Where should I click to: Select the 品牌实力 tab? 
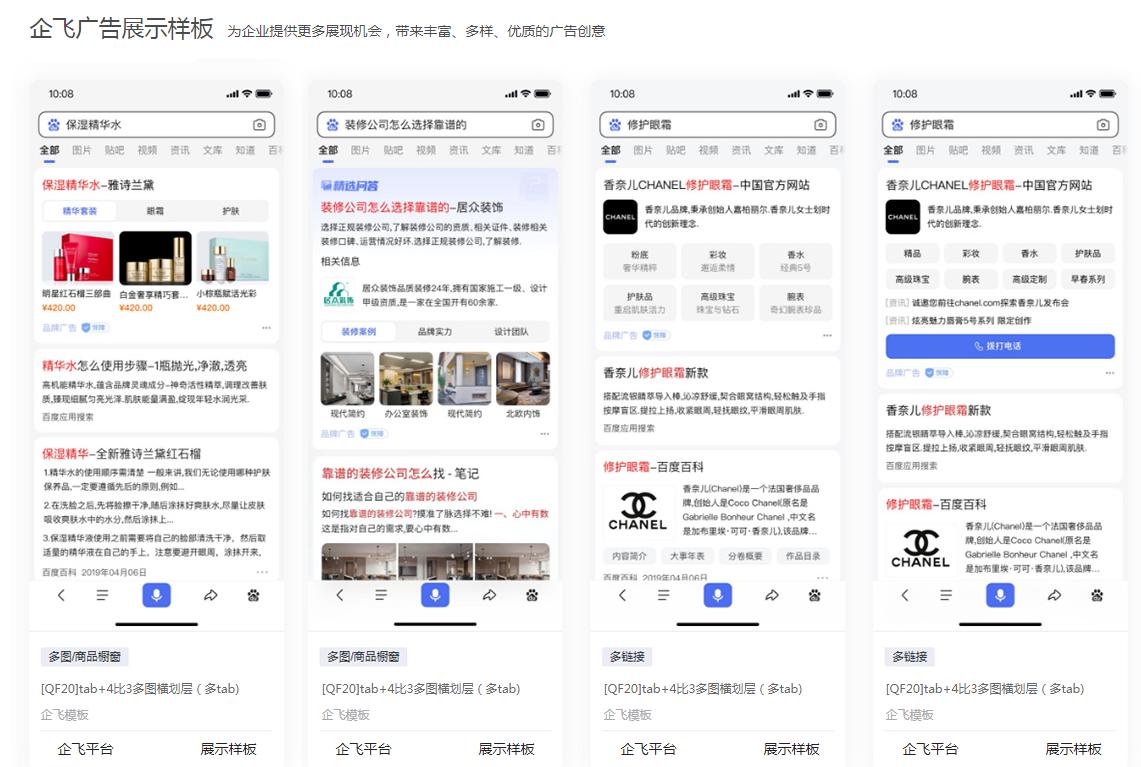tap(434, 332)
